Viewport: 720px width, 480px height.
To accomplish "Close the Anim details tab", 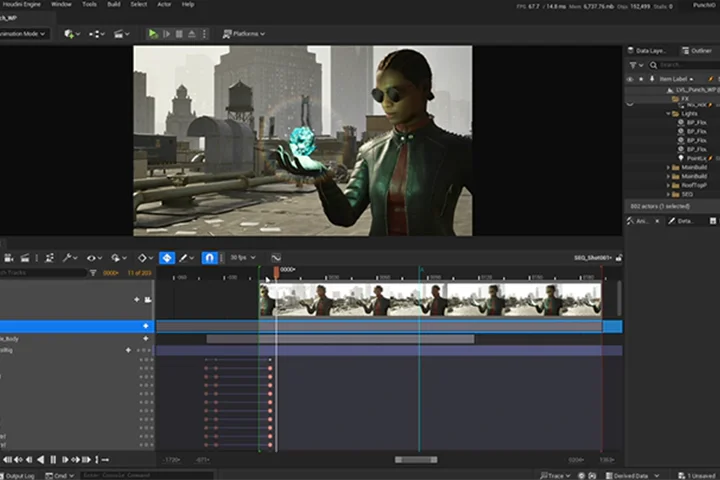I will coord(657,221).
